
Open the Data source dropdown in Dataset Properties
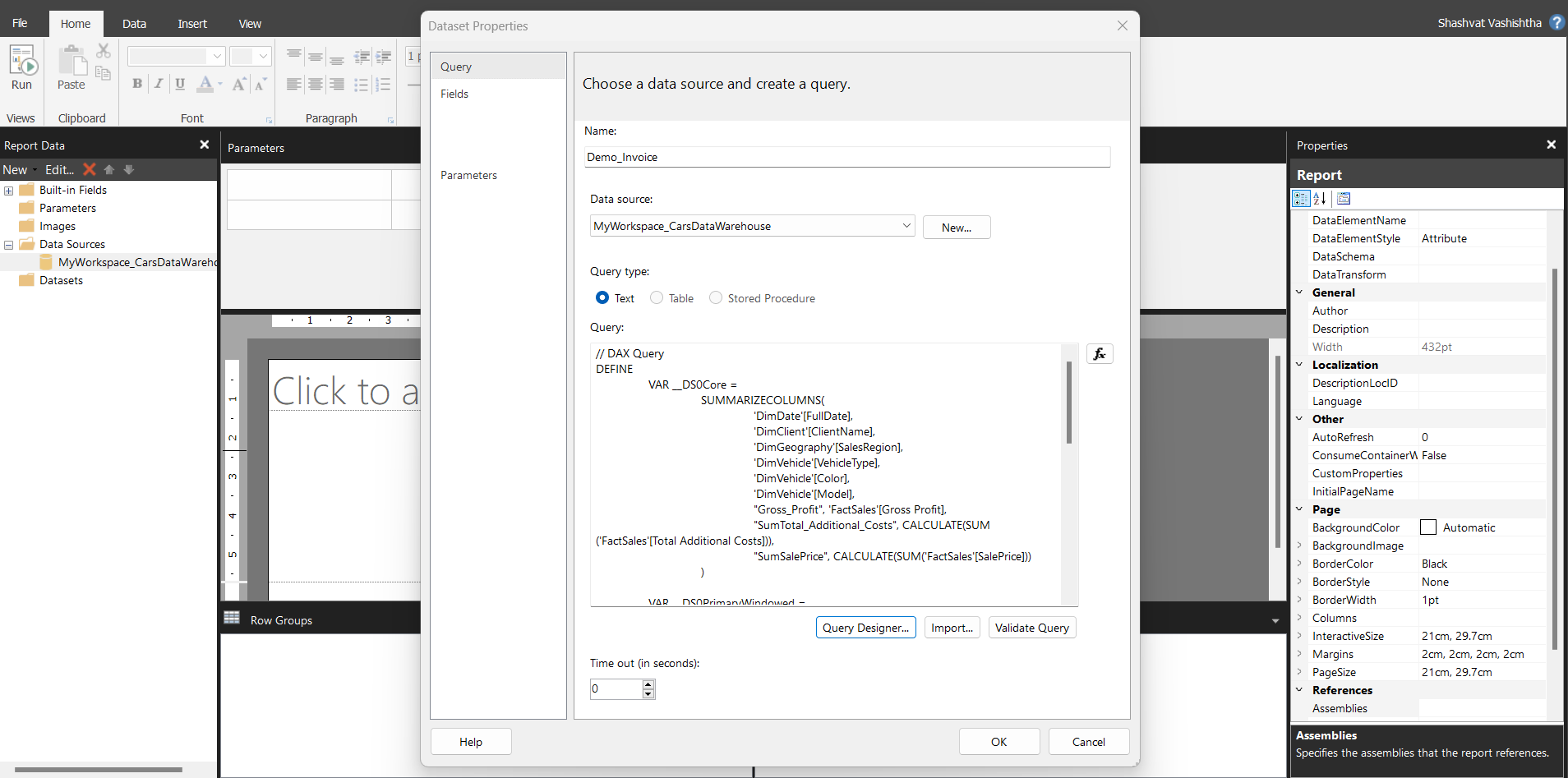(x=905, y=225)
